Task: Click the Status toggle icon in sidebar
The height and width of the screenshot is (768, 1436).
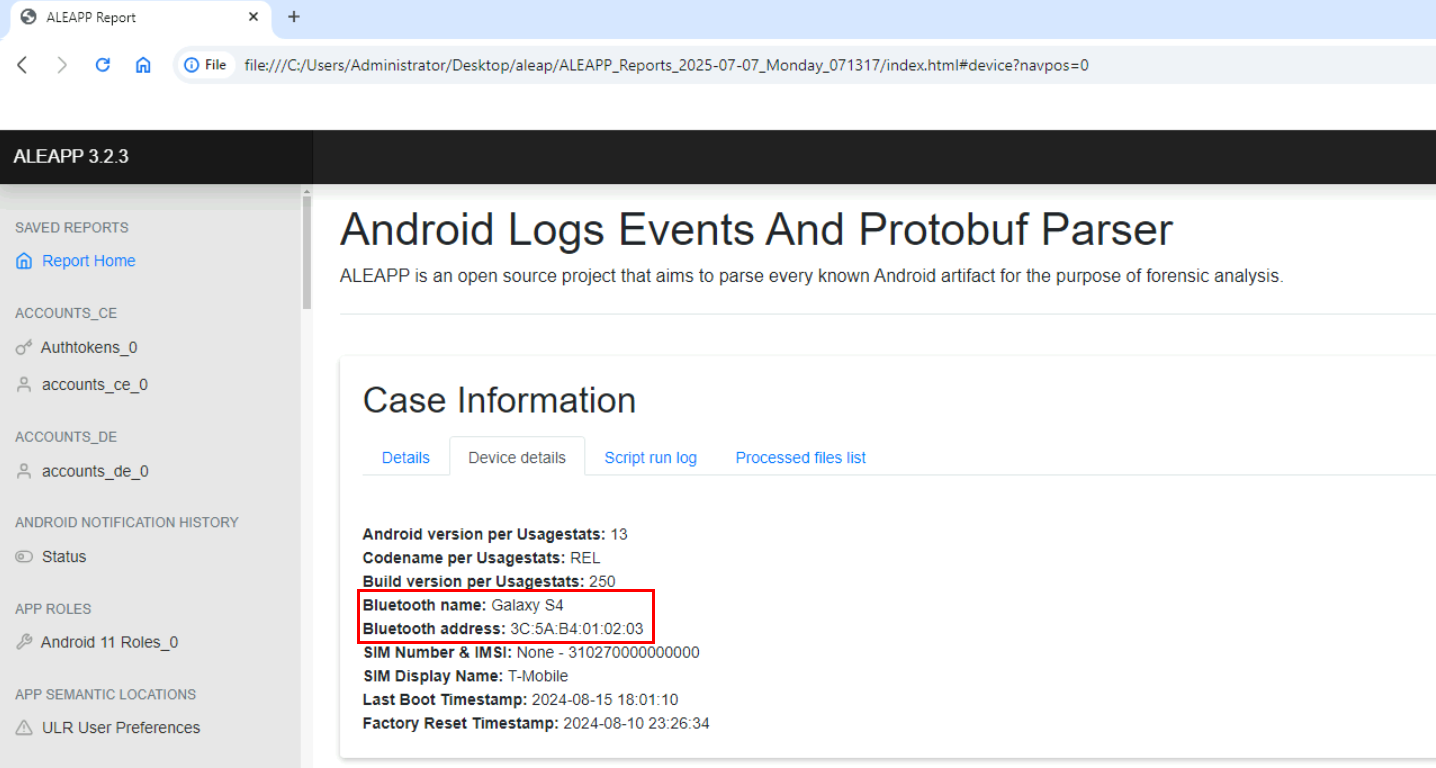Action: [24, 557]
